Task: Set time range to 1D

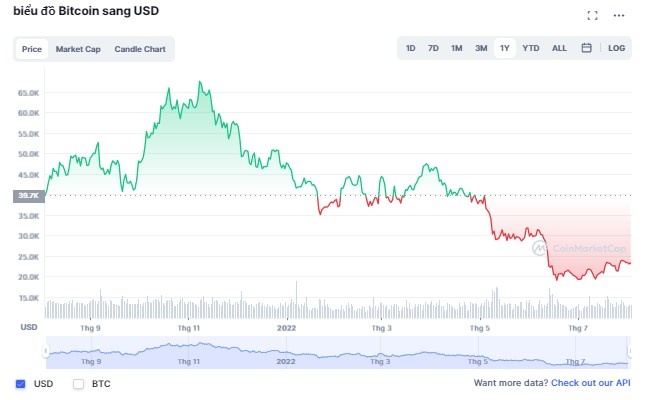Action: (411, 48)
